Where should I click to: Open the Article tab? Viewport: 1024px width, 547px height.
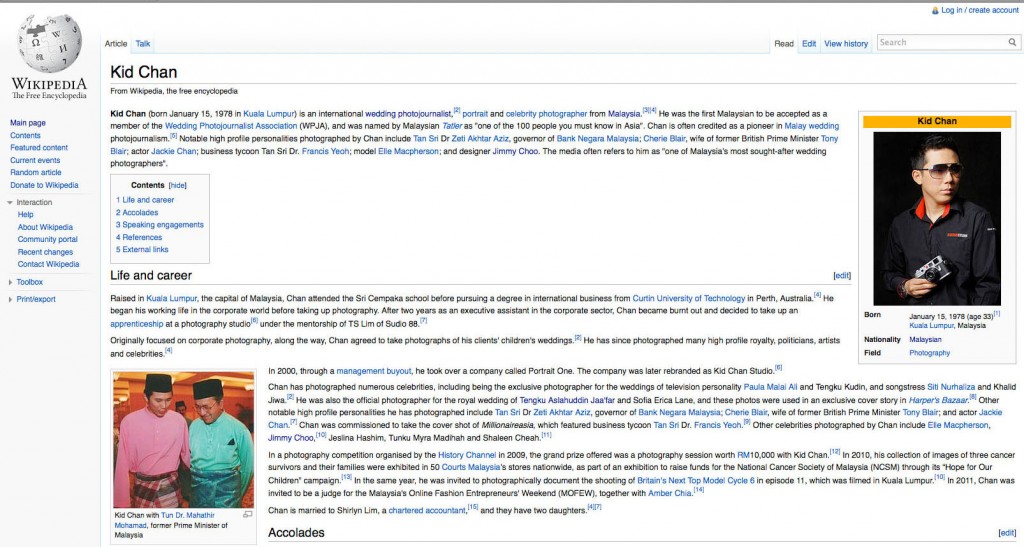(x=116, y=44)
